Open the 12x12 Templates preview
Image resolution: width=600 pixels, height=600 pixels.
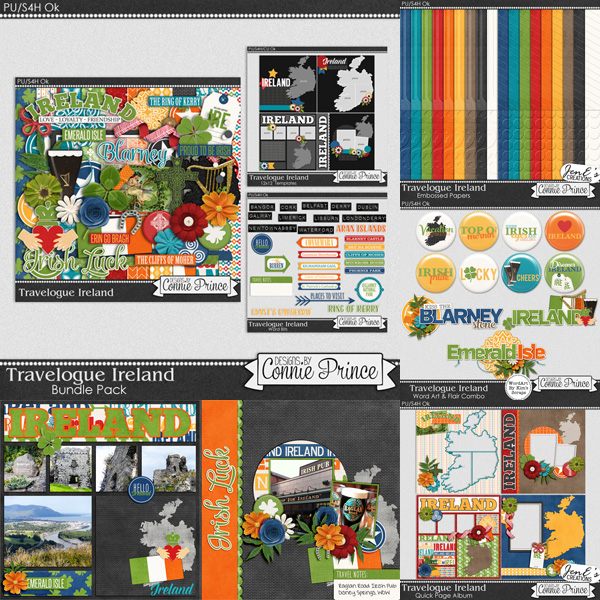(317, 117)
